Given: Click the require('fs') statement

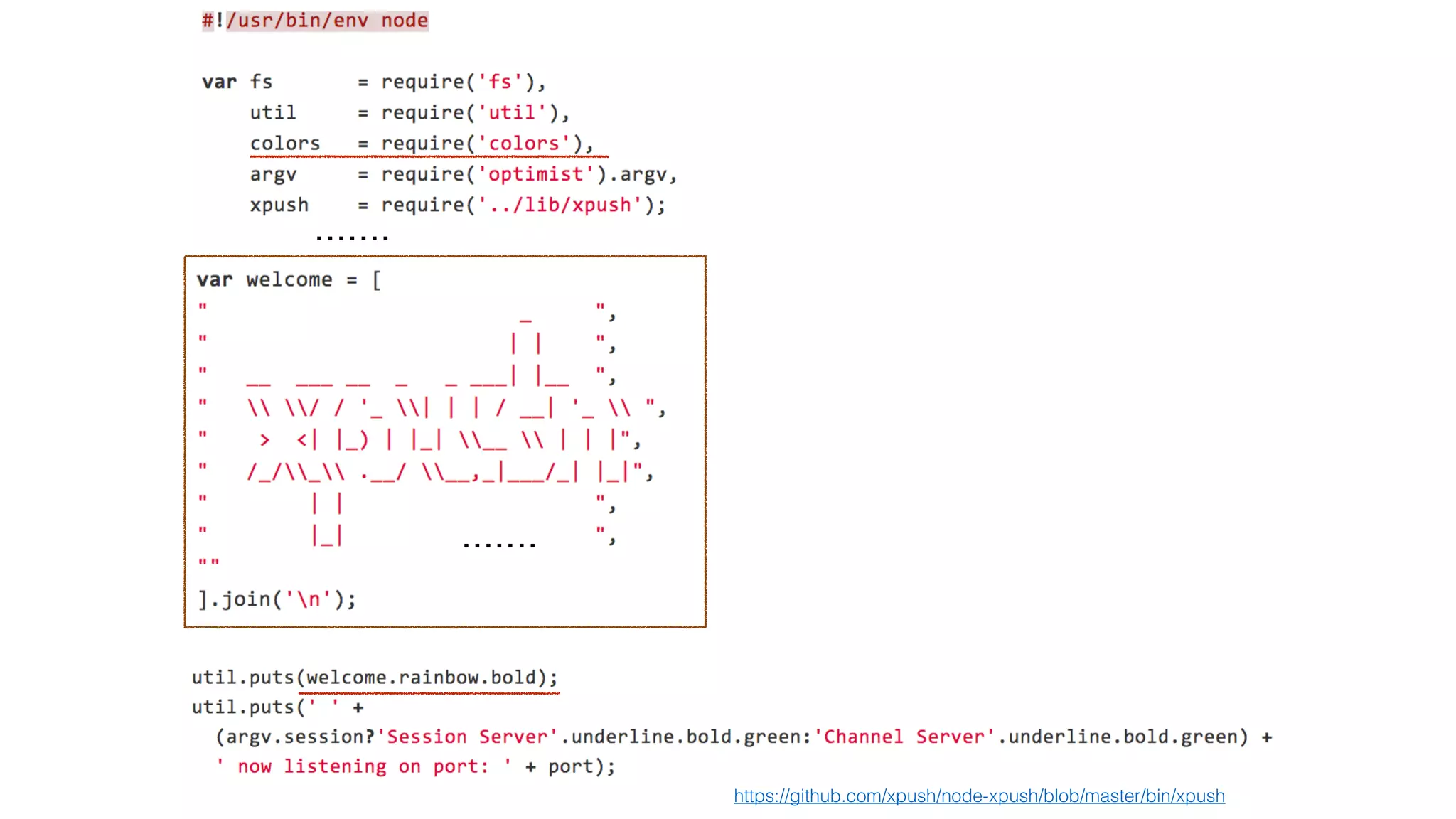Looking at the screenshot, I should (x=463, y=82).
